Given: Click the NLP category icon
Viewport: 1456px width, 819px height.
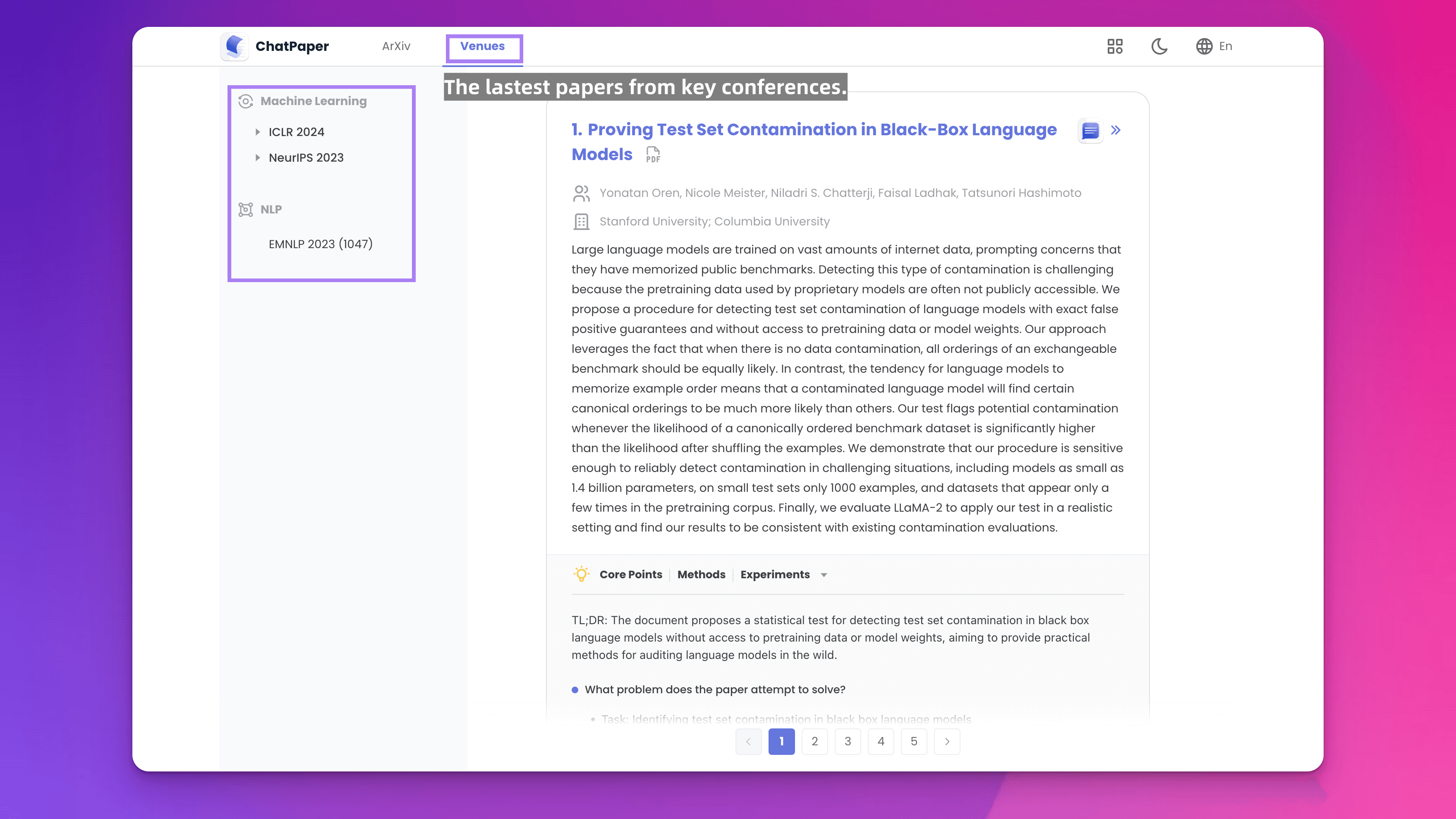Looking at the screenshot, I should 245,210.
